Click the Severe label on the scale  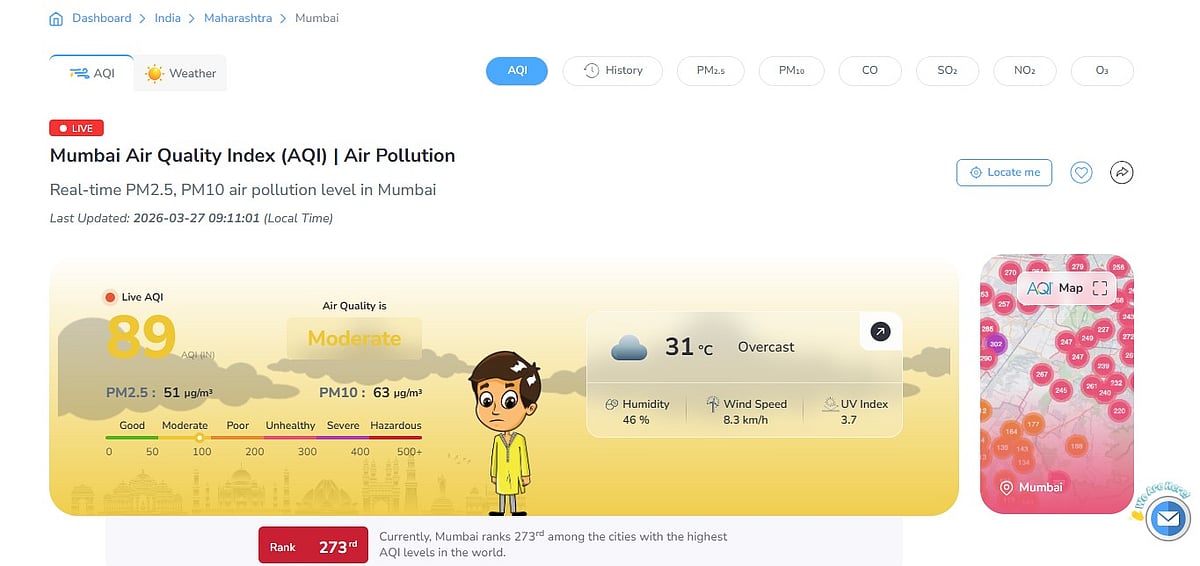pos(343,425)
